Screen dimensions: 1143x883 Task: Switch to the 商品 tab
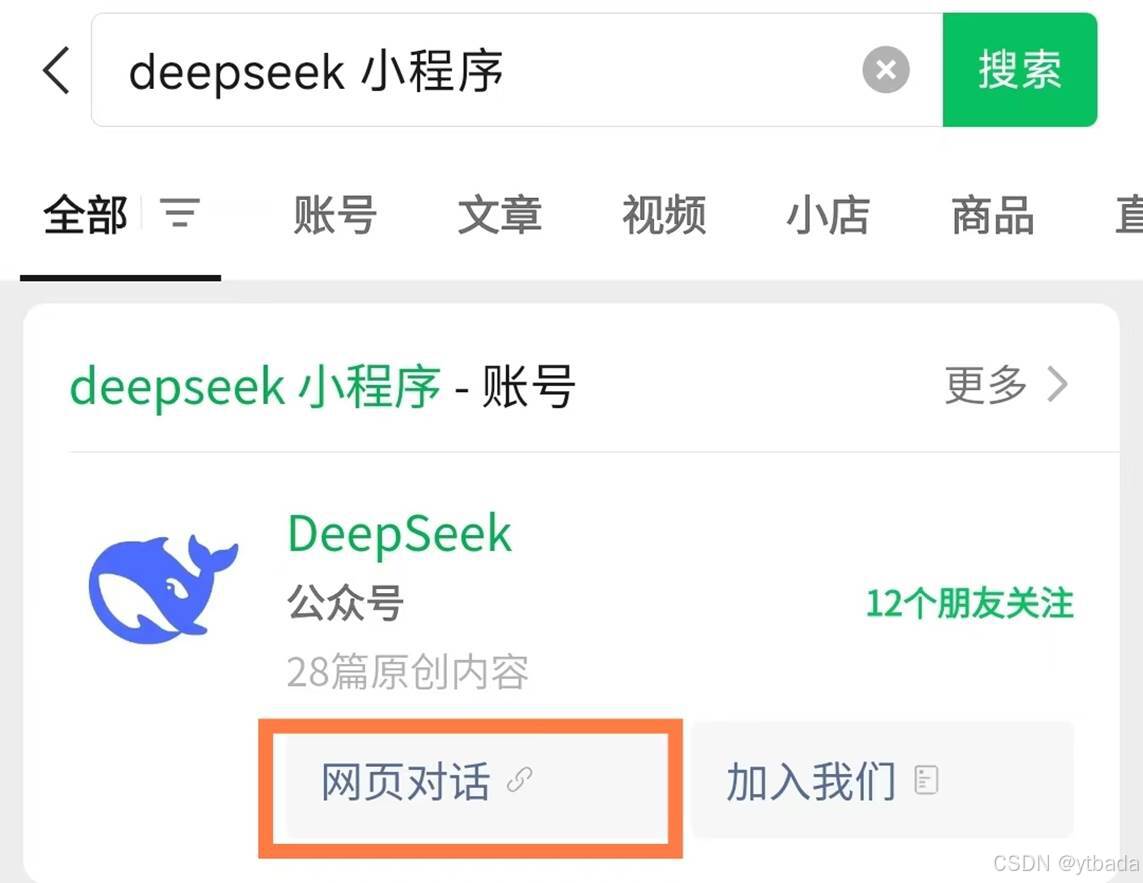pos(993,215)
